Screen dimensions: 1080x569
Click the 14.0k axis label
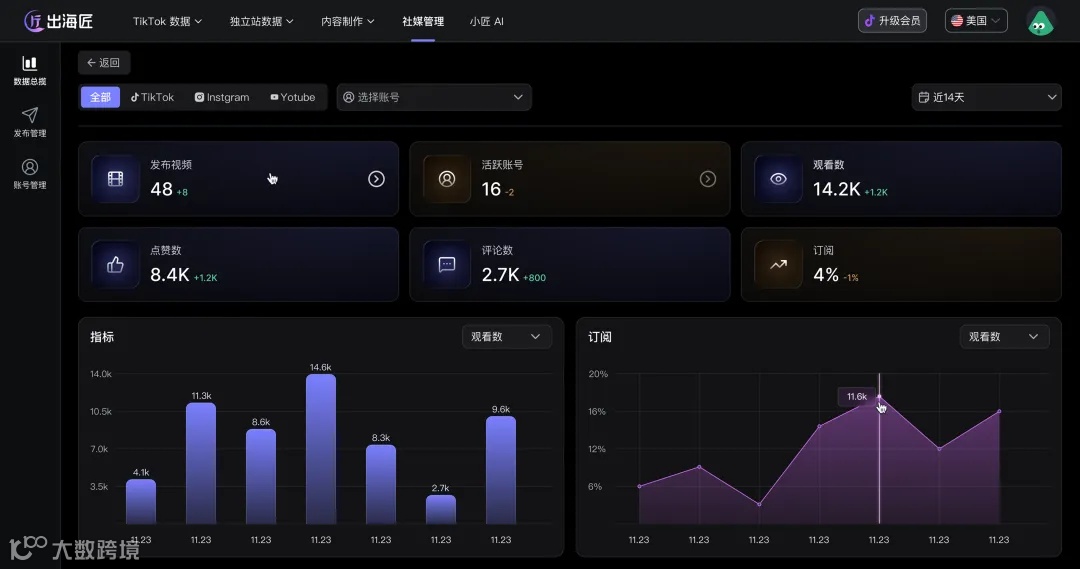click(101, 374)
